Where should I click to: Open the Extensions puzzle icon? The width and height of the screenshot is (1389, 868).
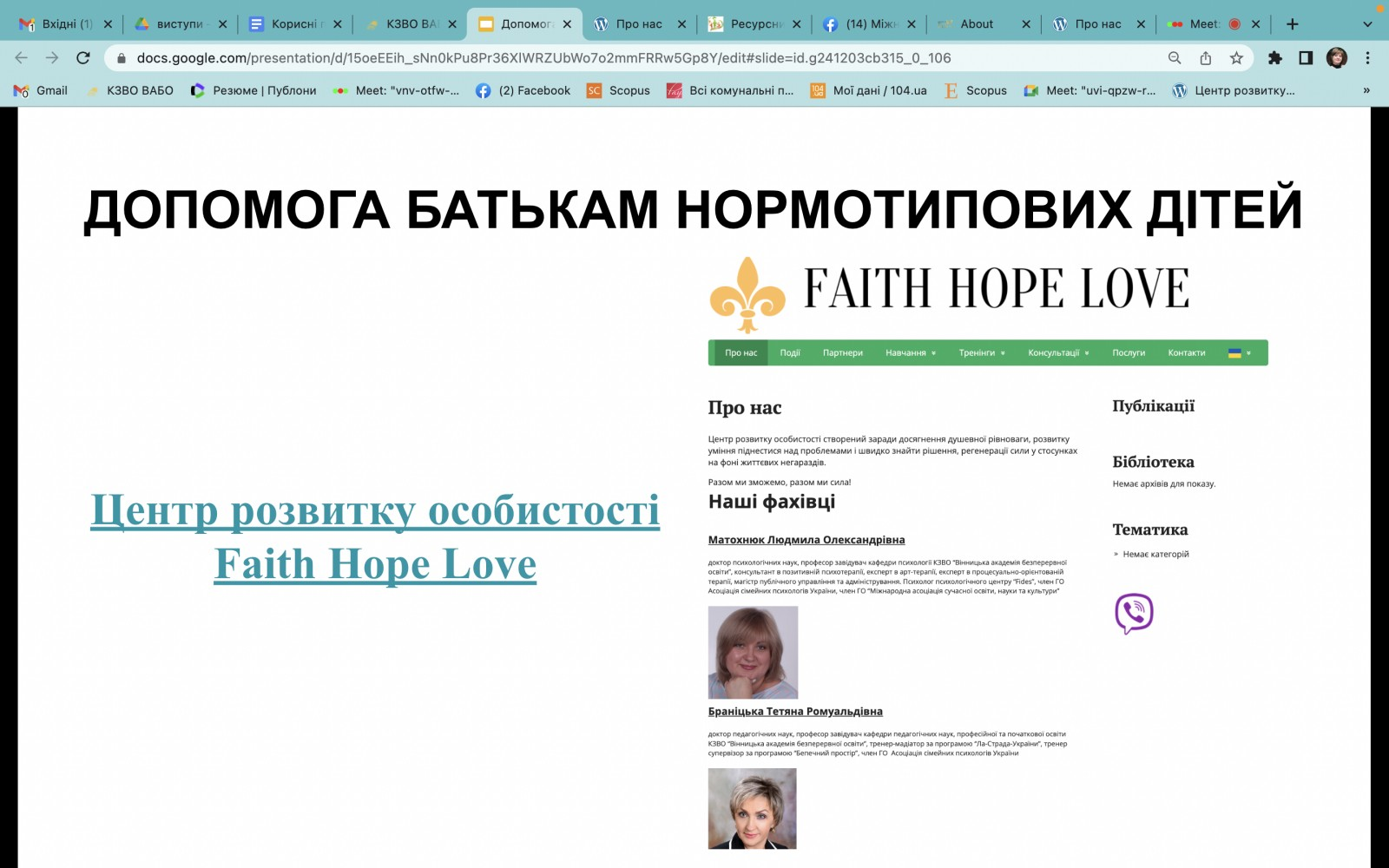point(1274,58)
